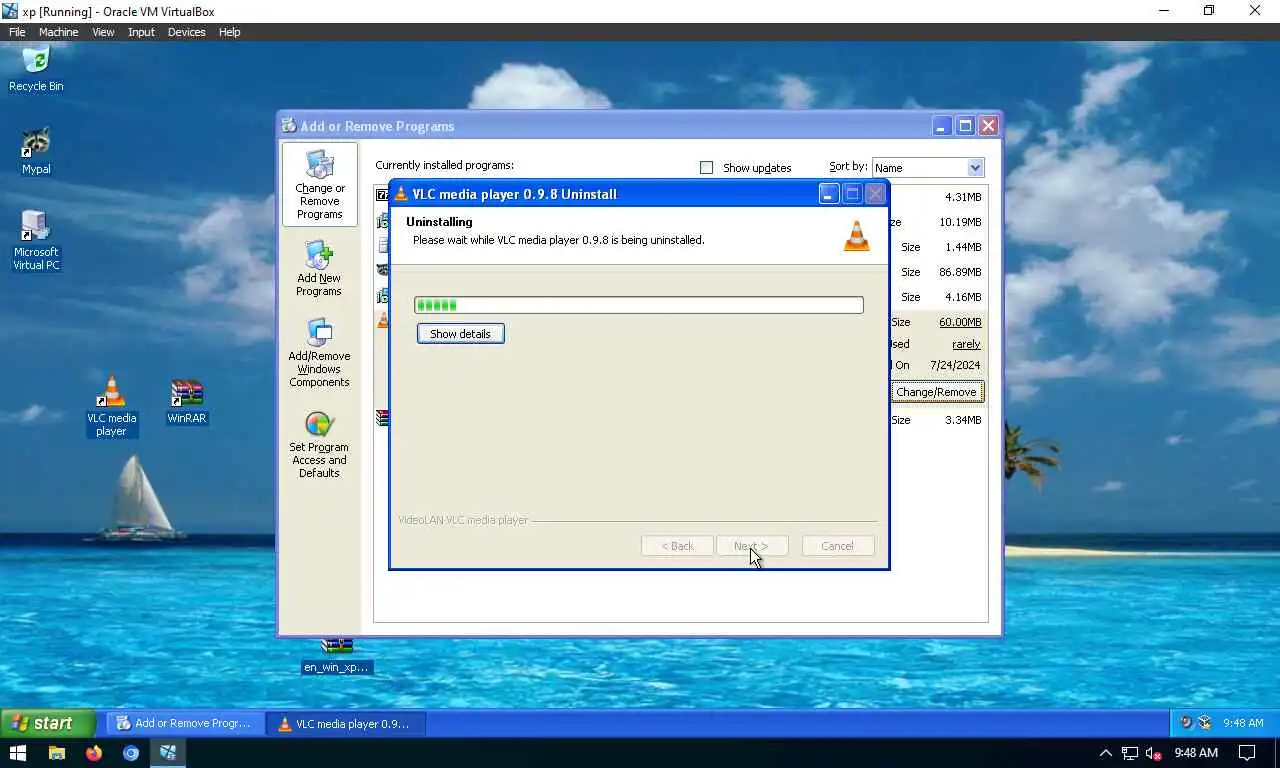Screen dimensions: 1280x768
Task: Click the 60.00MB size link
Action: (x=960, y=322)
